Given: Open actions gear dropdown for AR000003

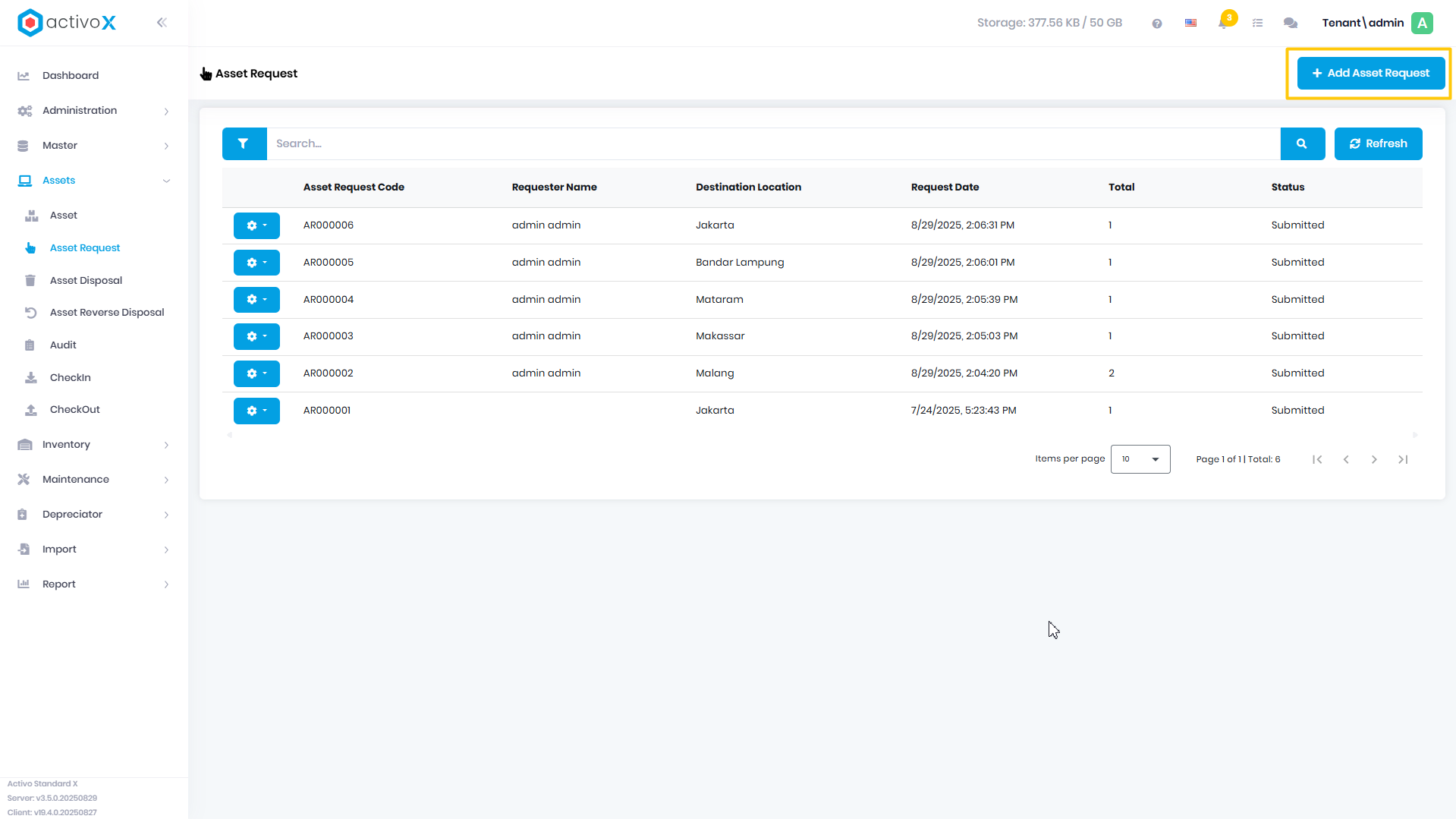Looking at the screenshot, I should coord(256,336).
